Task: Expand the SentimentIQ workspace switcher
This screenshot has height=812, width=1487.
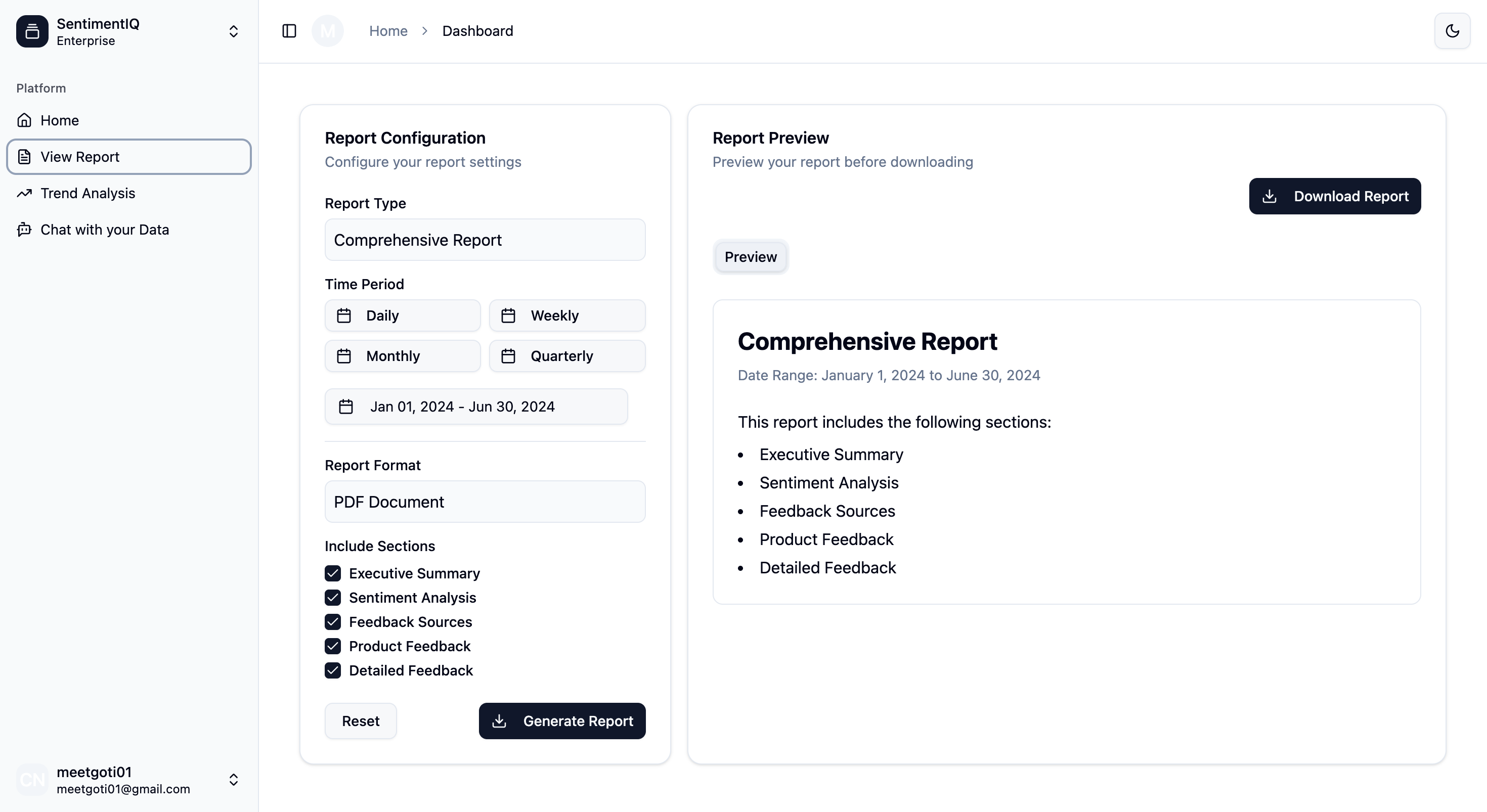Action: point(233,31)
